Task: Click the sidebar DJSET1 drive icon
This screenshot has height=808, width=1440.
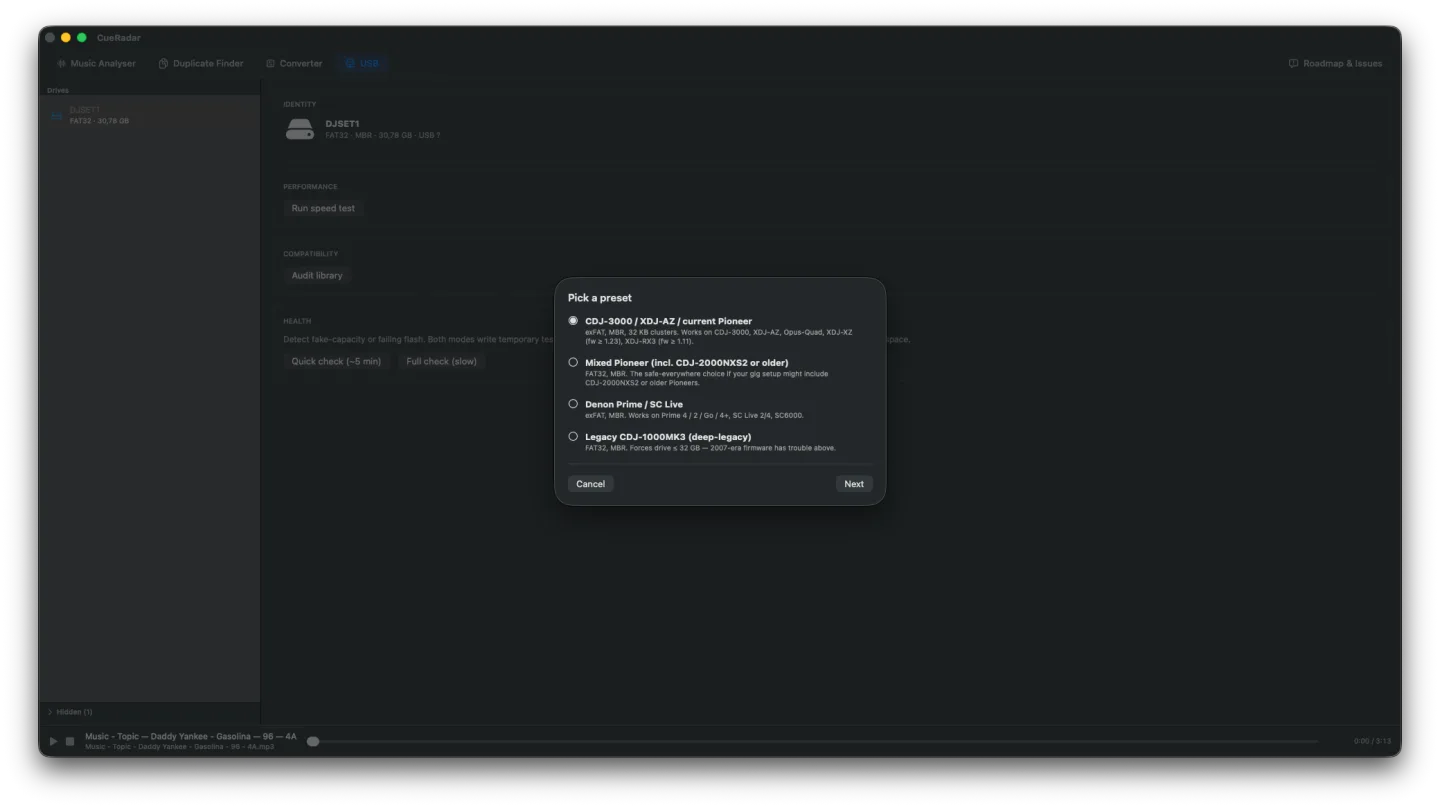Action: tap(57, 116)
